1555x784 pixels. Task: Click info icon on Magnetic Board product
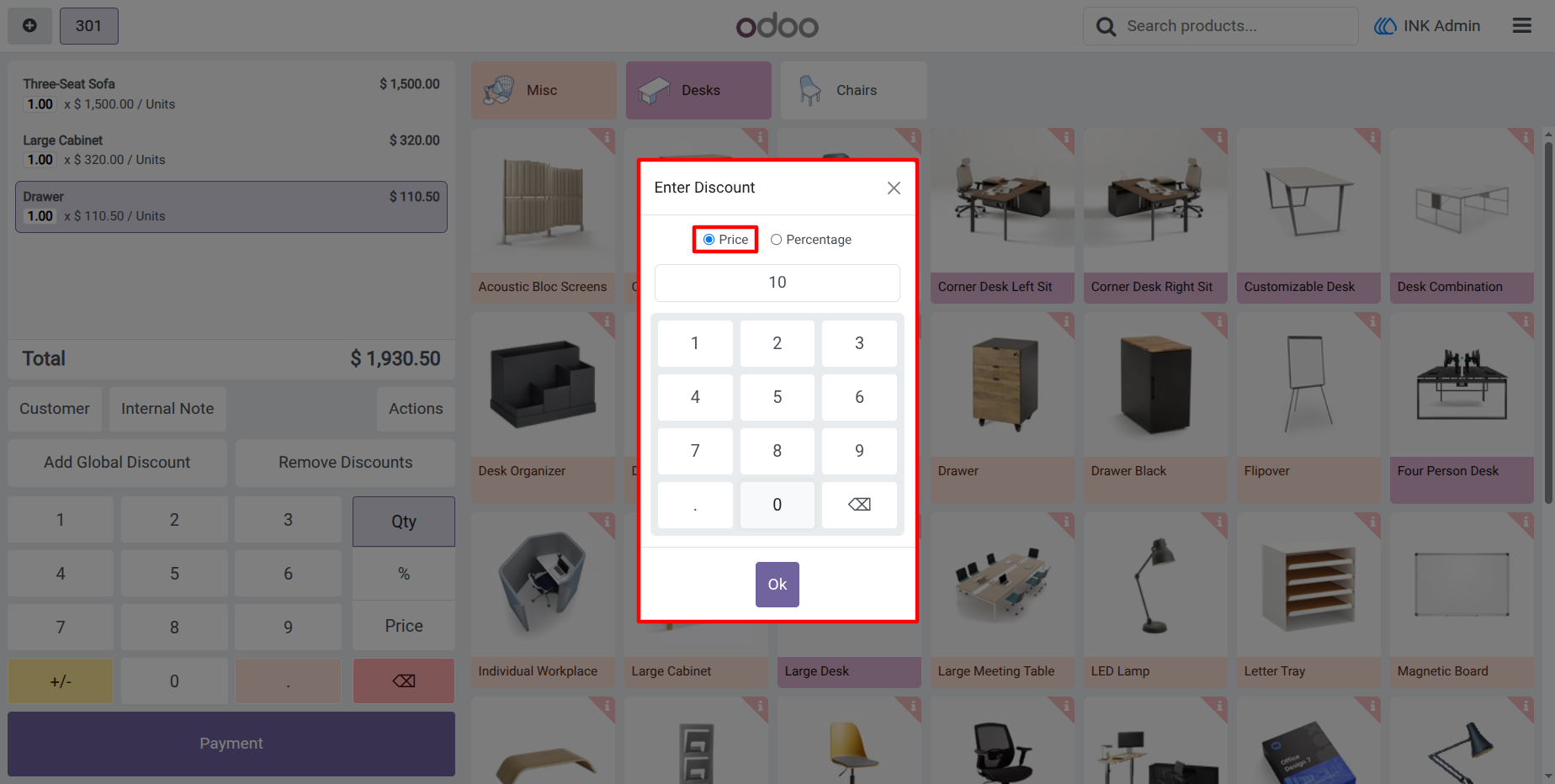[1525, 522]
